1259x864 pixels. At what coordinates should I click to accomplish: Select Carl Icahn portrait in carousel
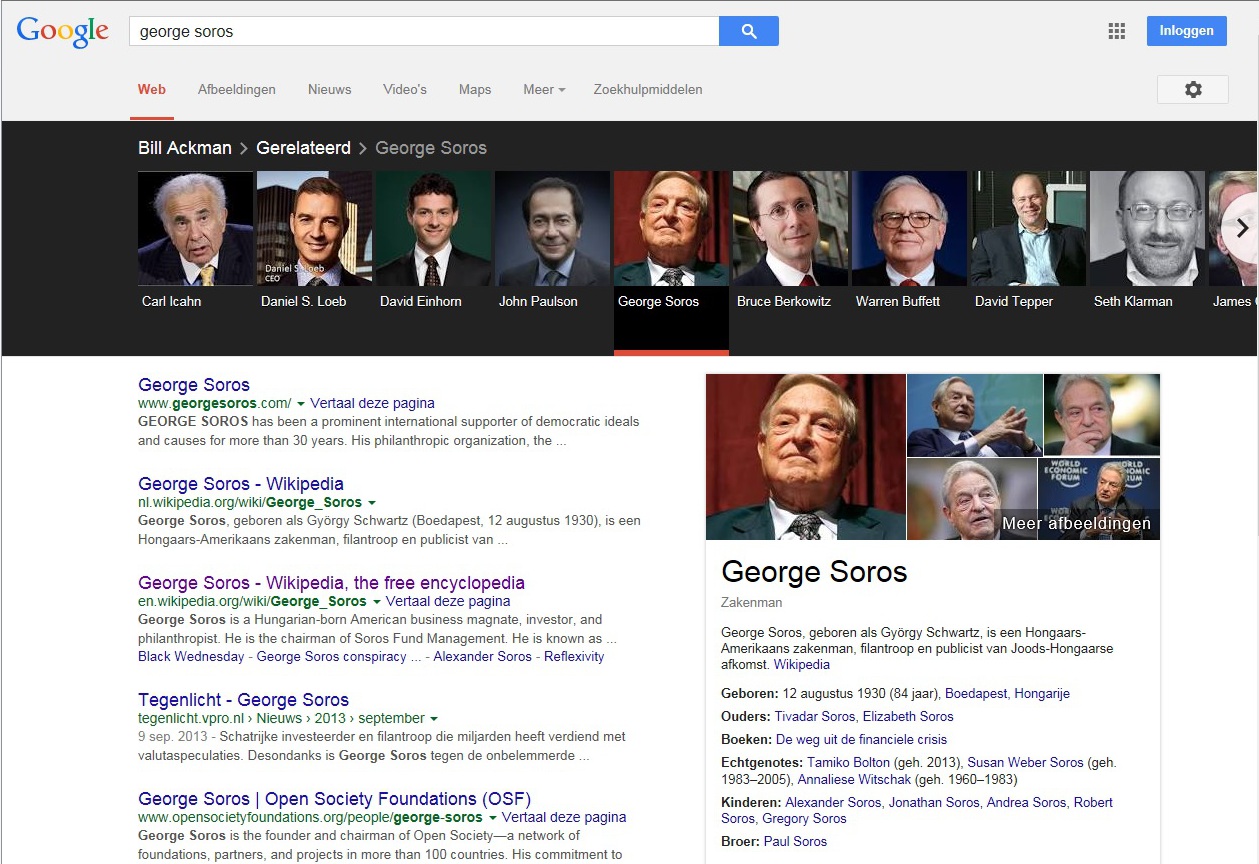195,228
